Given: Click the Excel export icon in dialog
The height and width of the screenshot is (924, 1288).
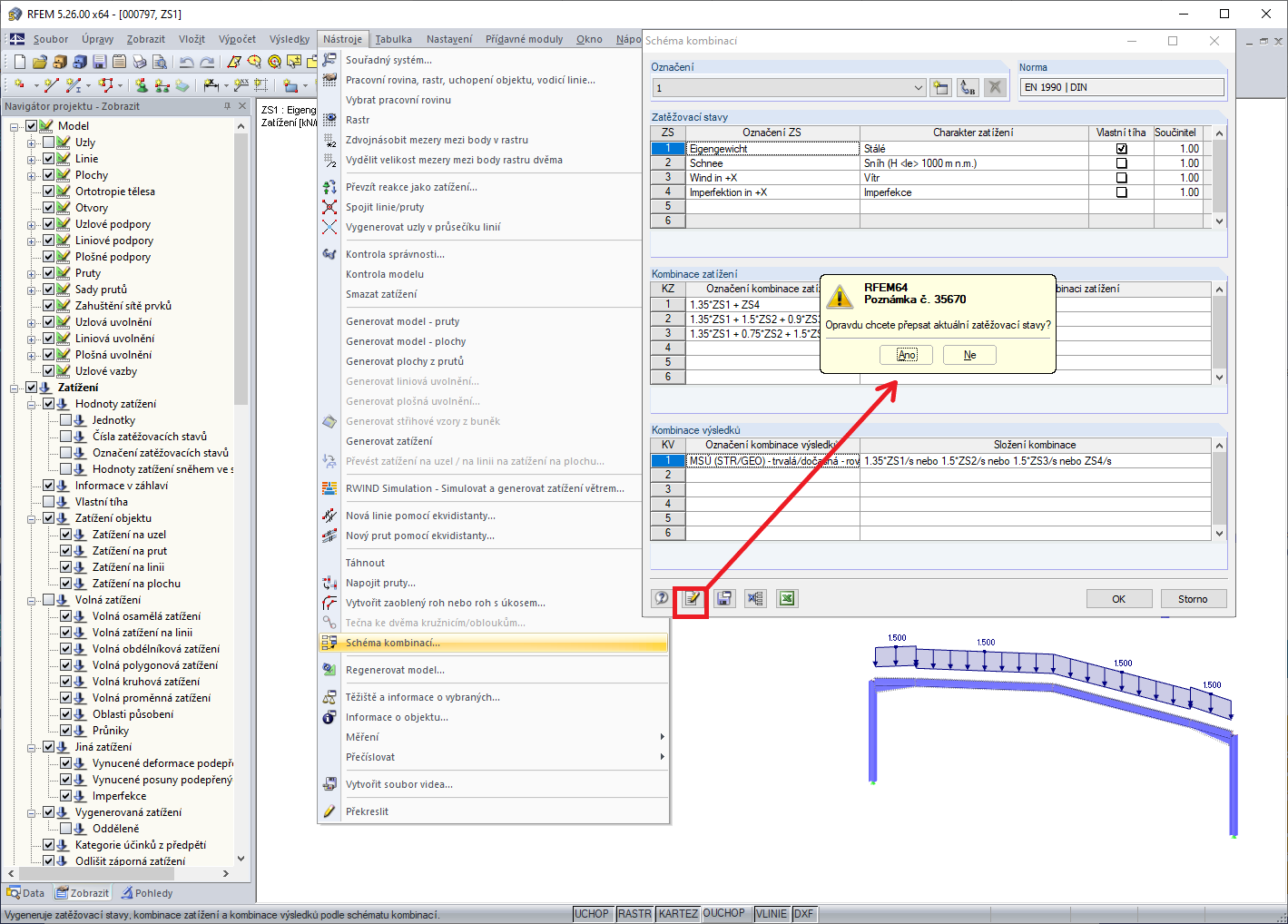Looking at the screenshot, I should pyautogui.click(x=787, y=598).
